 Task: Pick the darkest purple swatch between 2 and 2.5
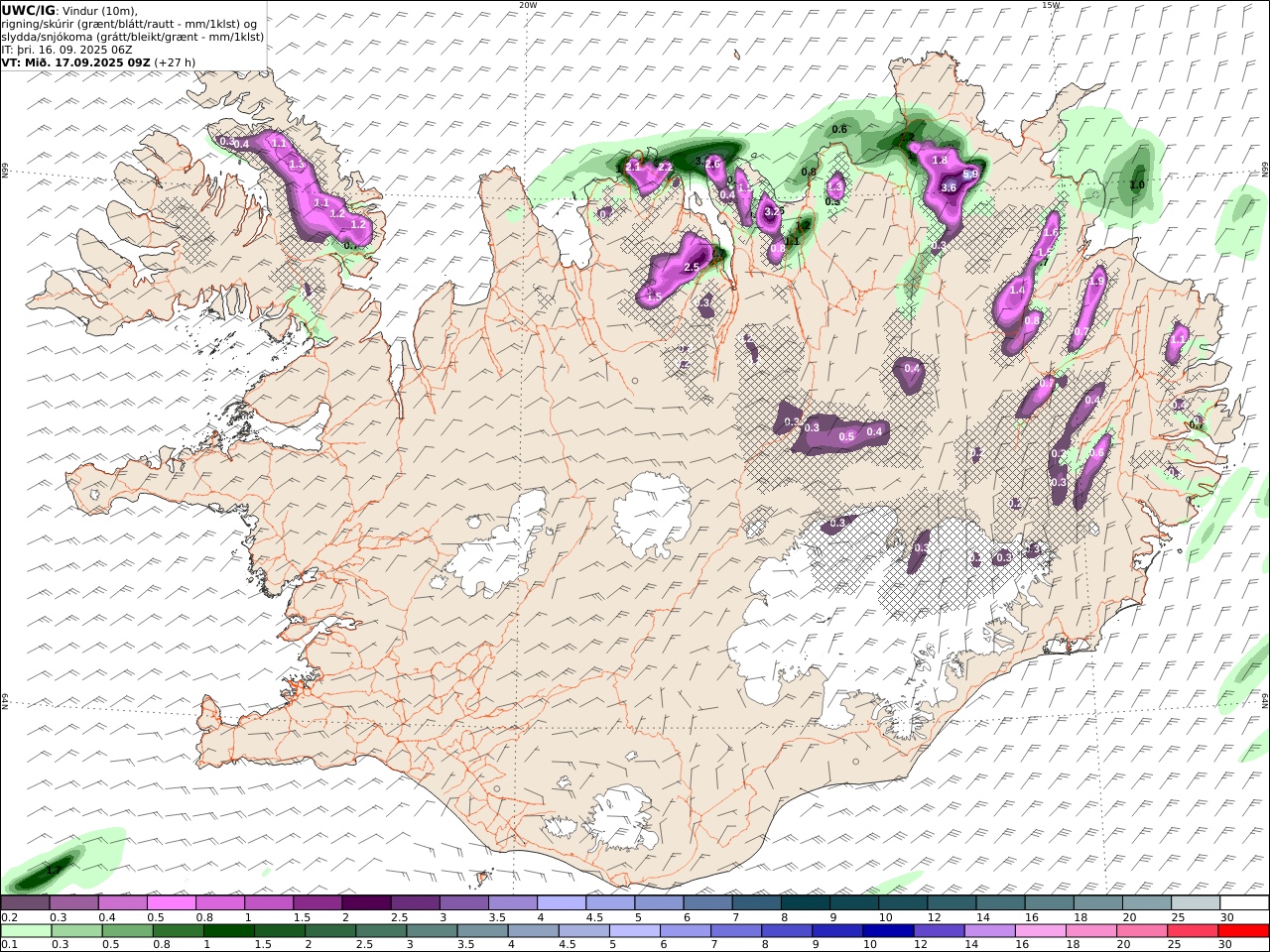coord(365,903)
